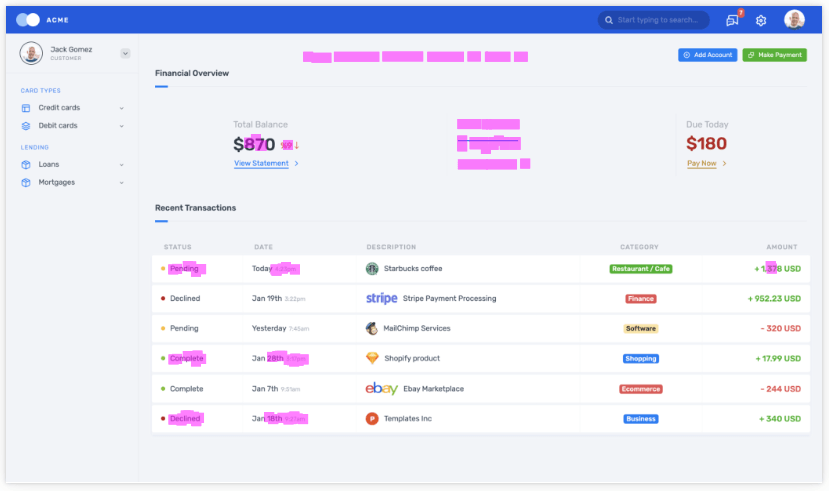Open the messages notification icon

(x=732, y=20)
